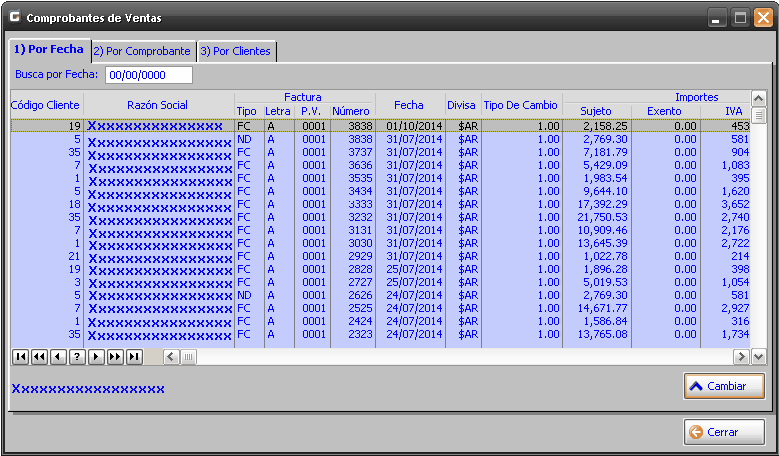Click the P.V. column header
The width and height of the screenshot is (779, 456).
(311, 111)
